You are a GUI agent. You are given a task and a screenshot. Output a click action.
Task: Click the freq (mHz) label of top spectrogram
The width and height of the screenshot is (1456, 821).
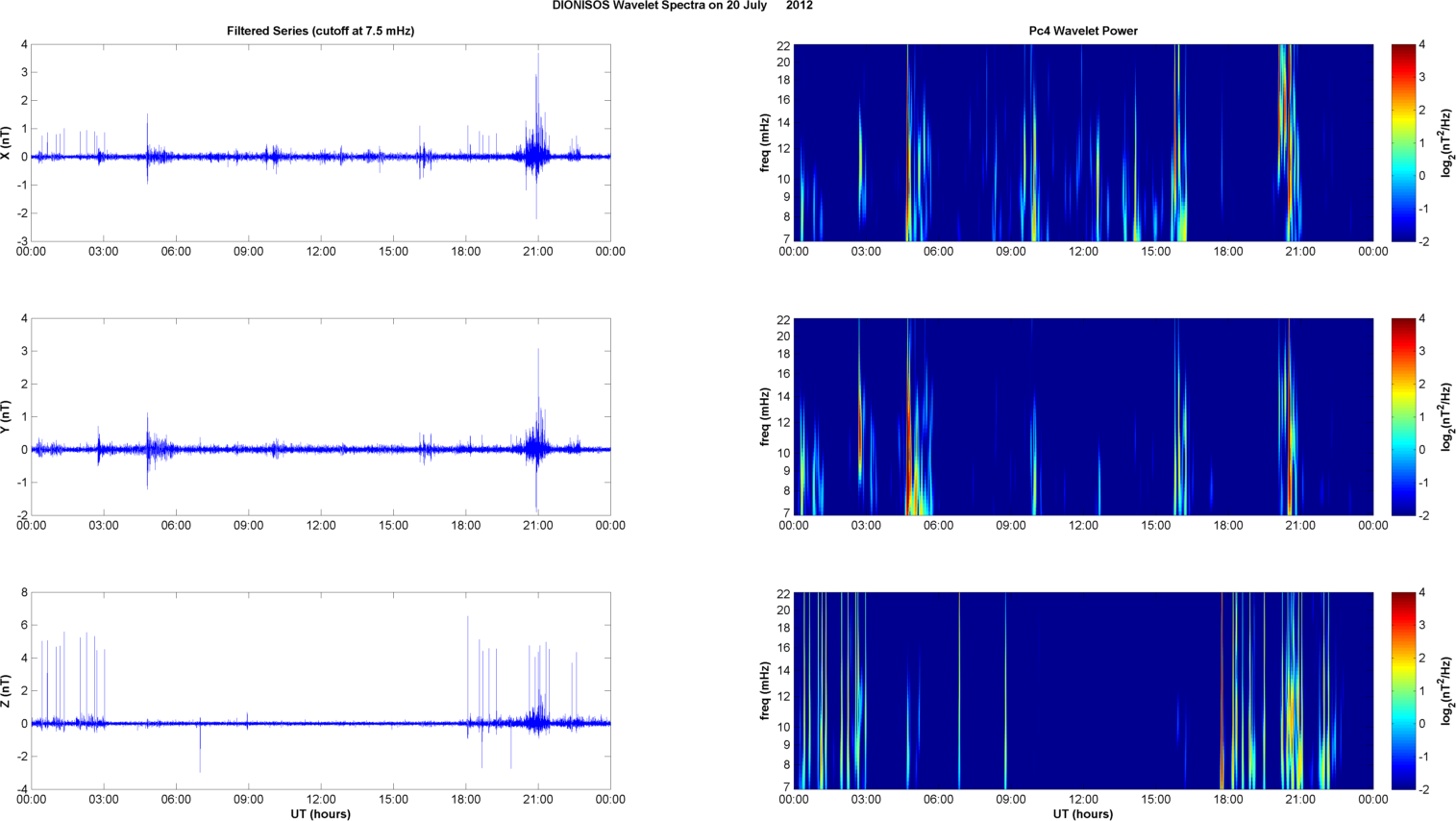click(765, 143)
